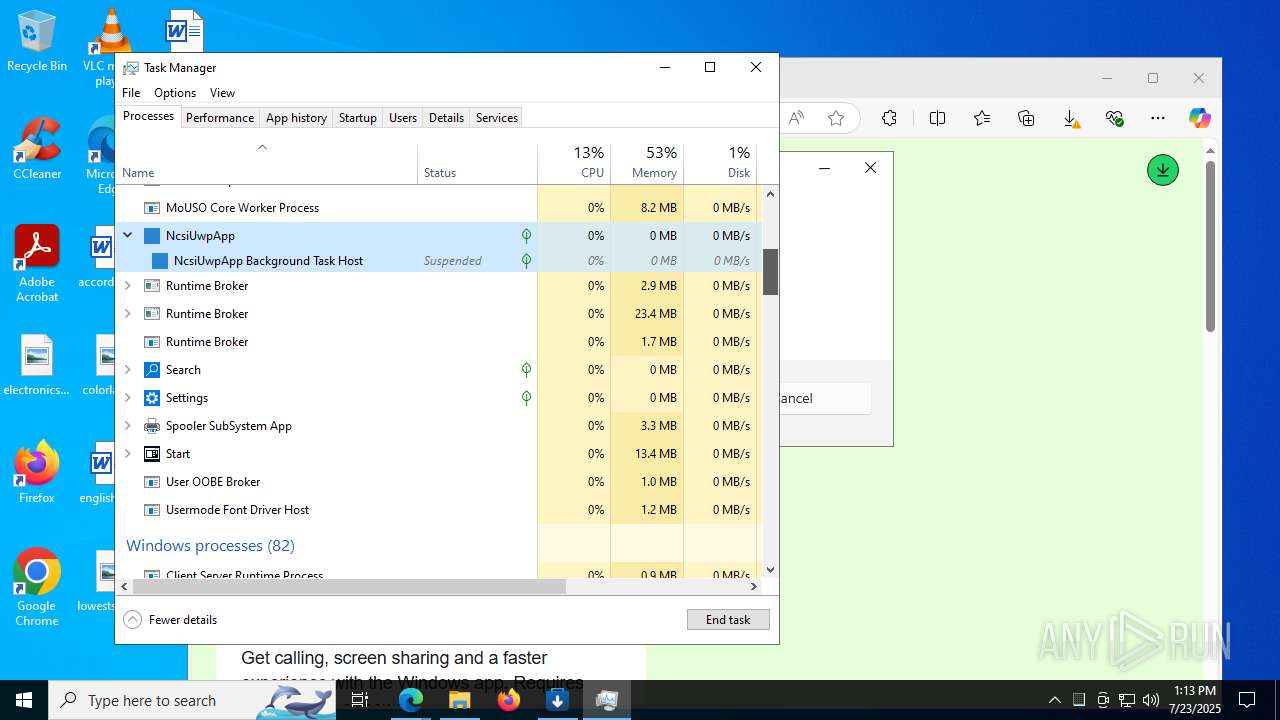1280x720 pixels.
Task: Open Edge downloads icon
Action: (1070, 119)
